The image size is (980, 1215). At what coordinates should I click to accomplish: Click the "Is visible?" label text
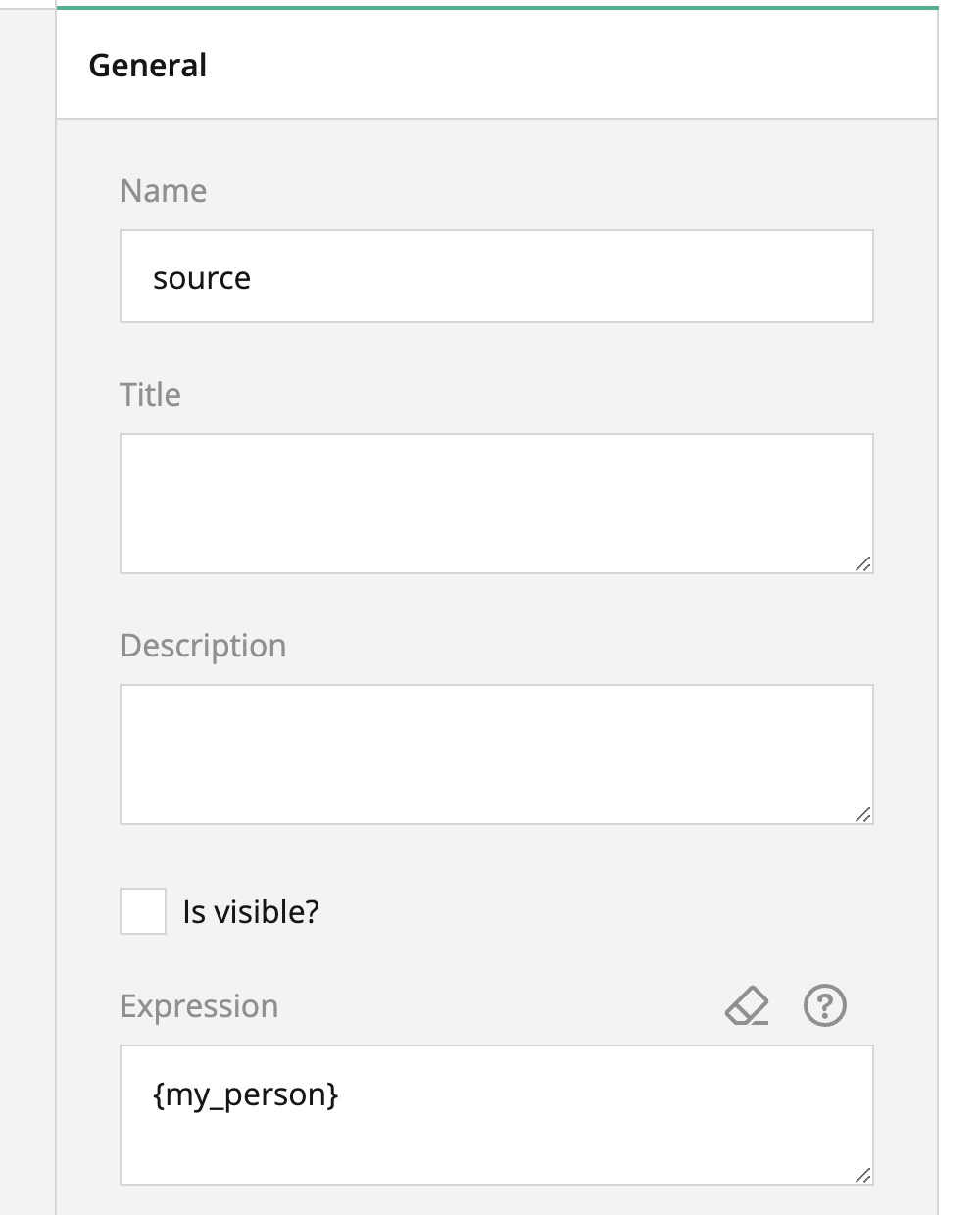click(x=251, y=912)
